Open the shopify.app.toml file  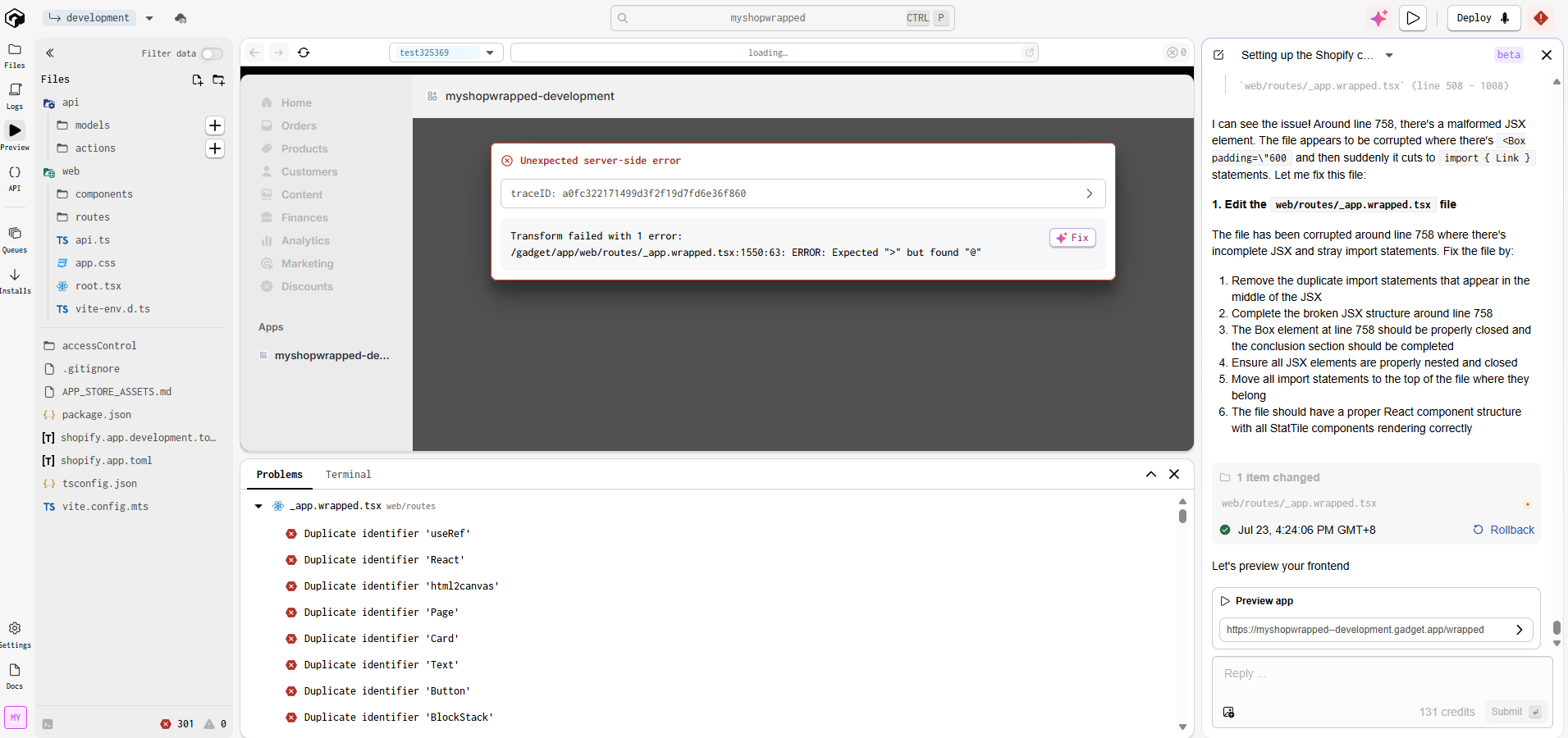(x=106, y=461)
